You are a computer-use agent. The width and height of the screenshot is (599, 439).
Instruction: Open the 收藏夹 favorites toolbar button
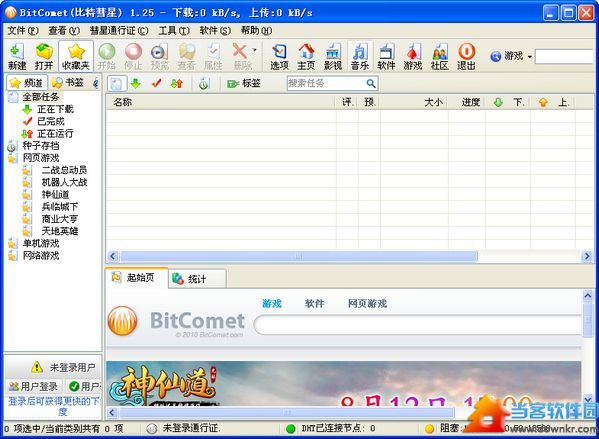76,56
